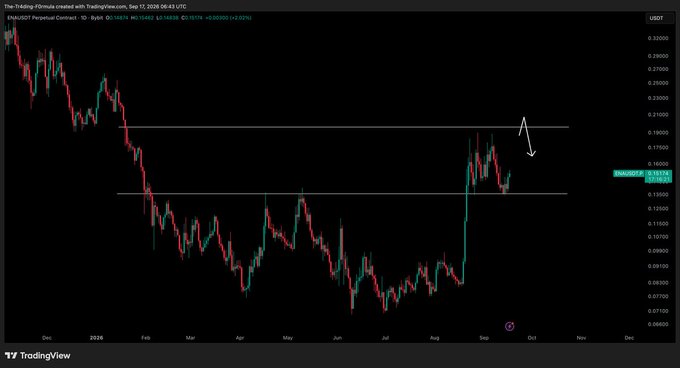The image size is (680, 368).
Task: Click the Feb label on time axis
Action: 145,338
